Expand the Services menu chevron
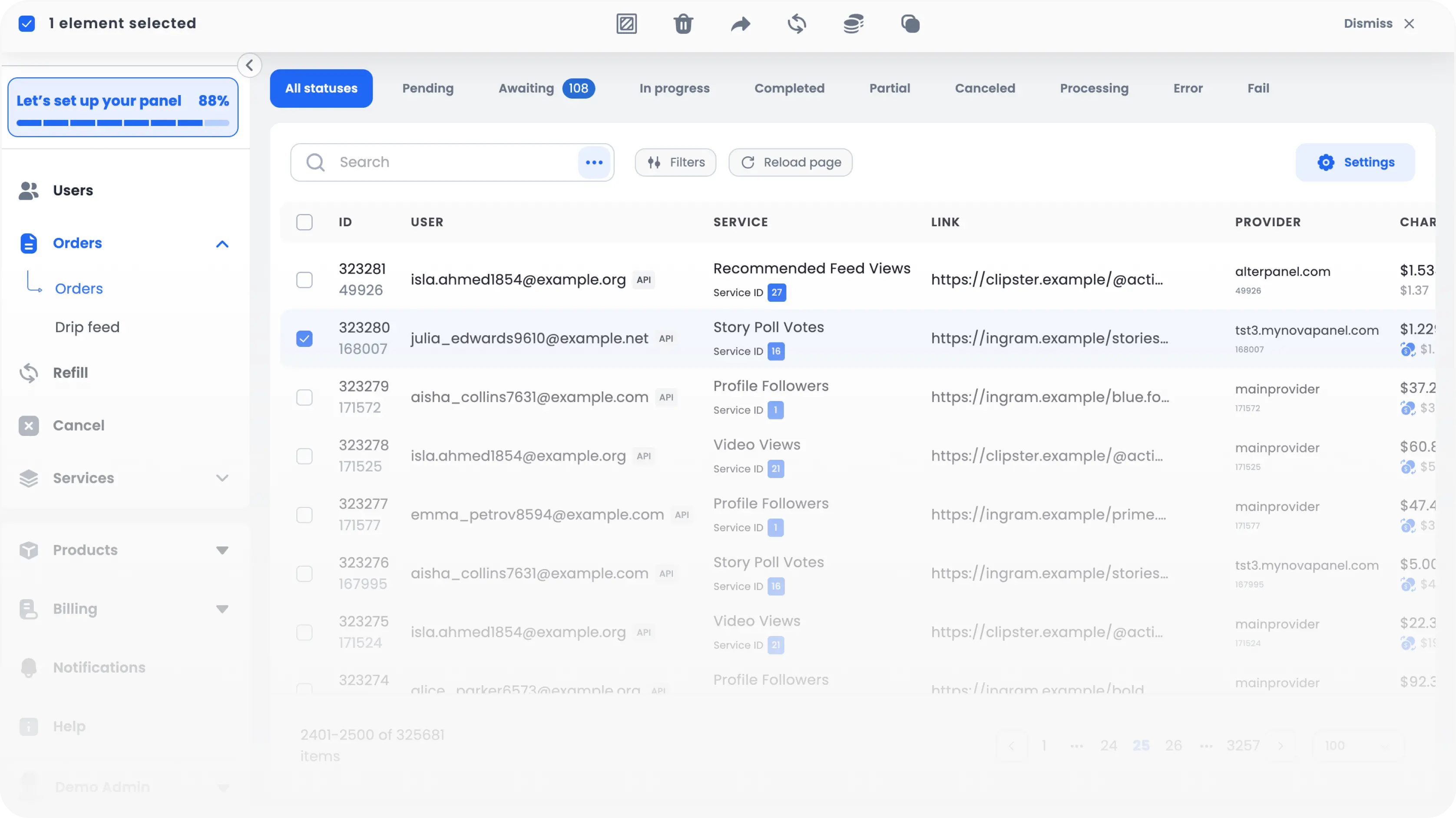Screen dimensions: 1456x818 (x=222, y=478)
